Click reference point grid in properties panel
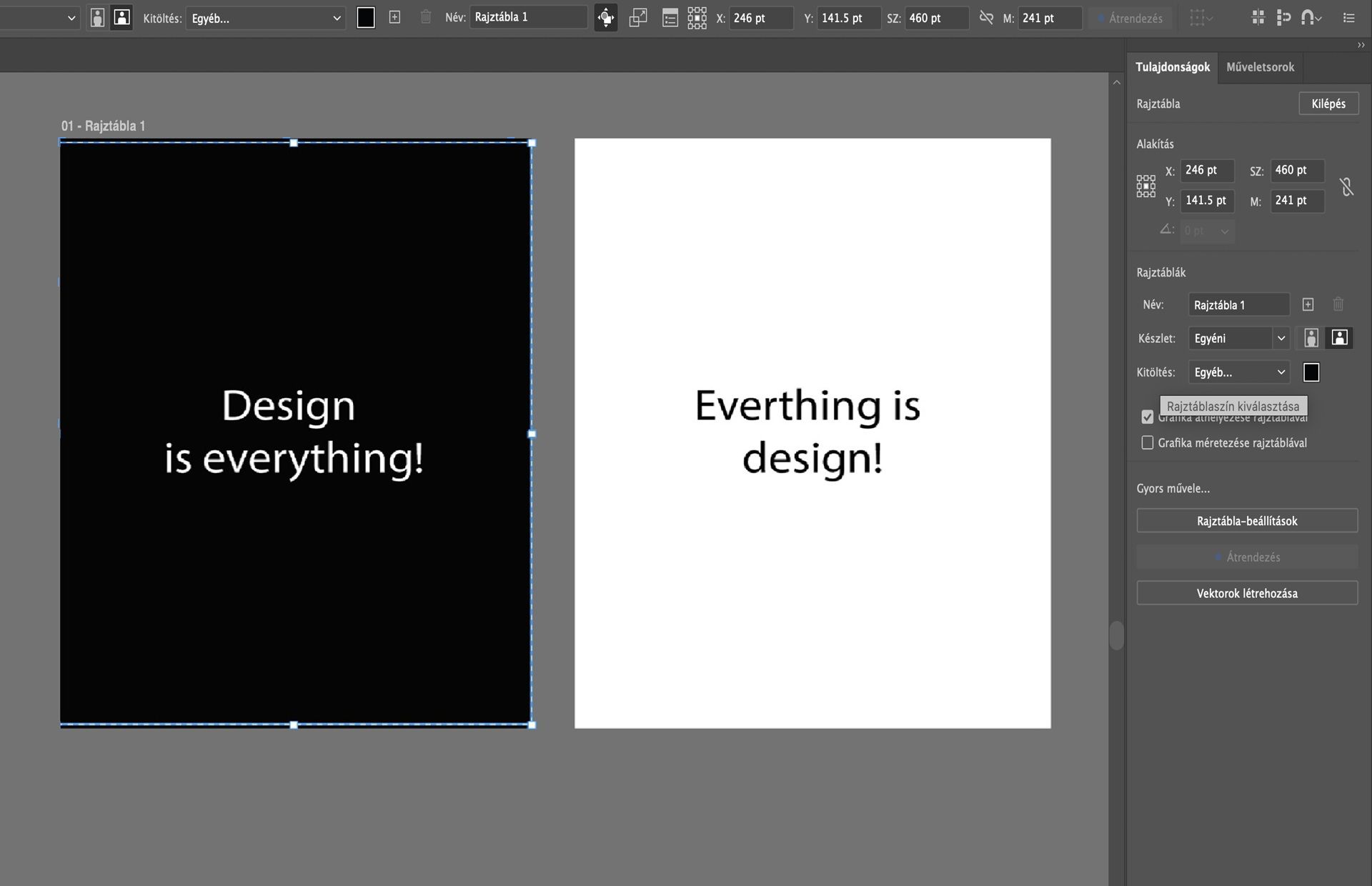The height and width of the screenshot is (886, 1372). 1145,186
